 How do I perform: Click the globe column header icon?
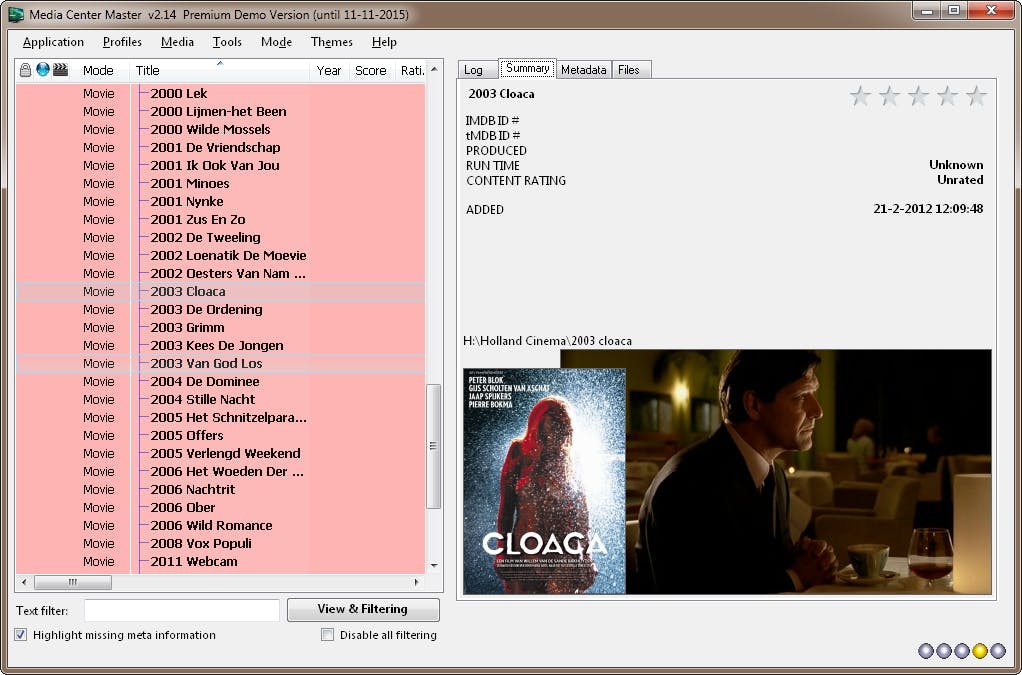tap(43, 70)
